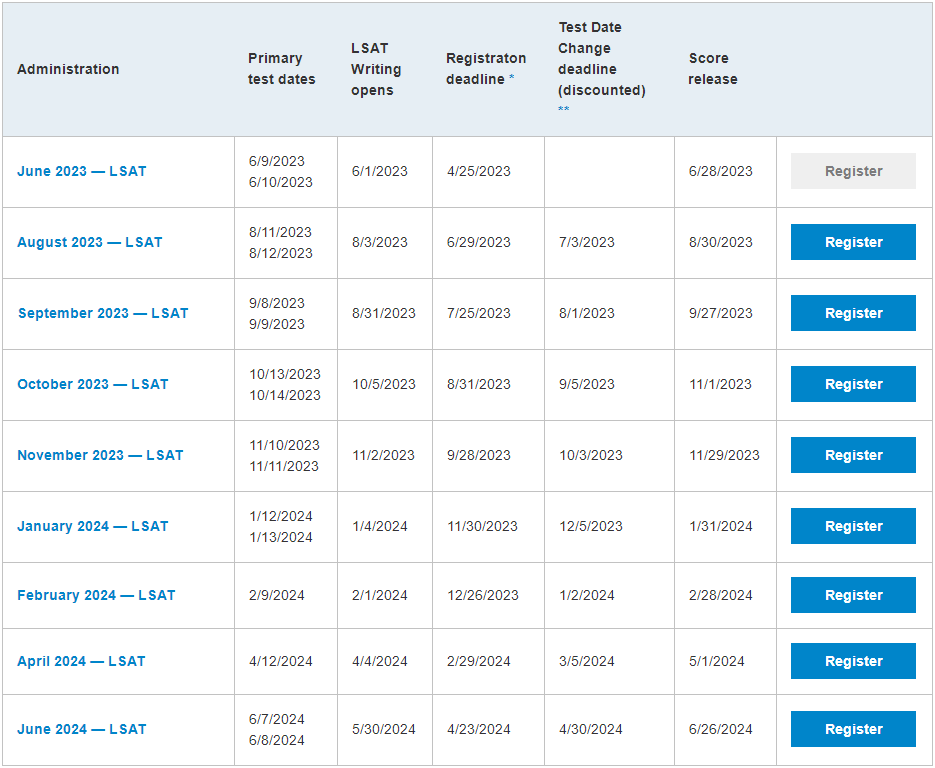Select the score release date 11/29/2023

coord(725,455)
